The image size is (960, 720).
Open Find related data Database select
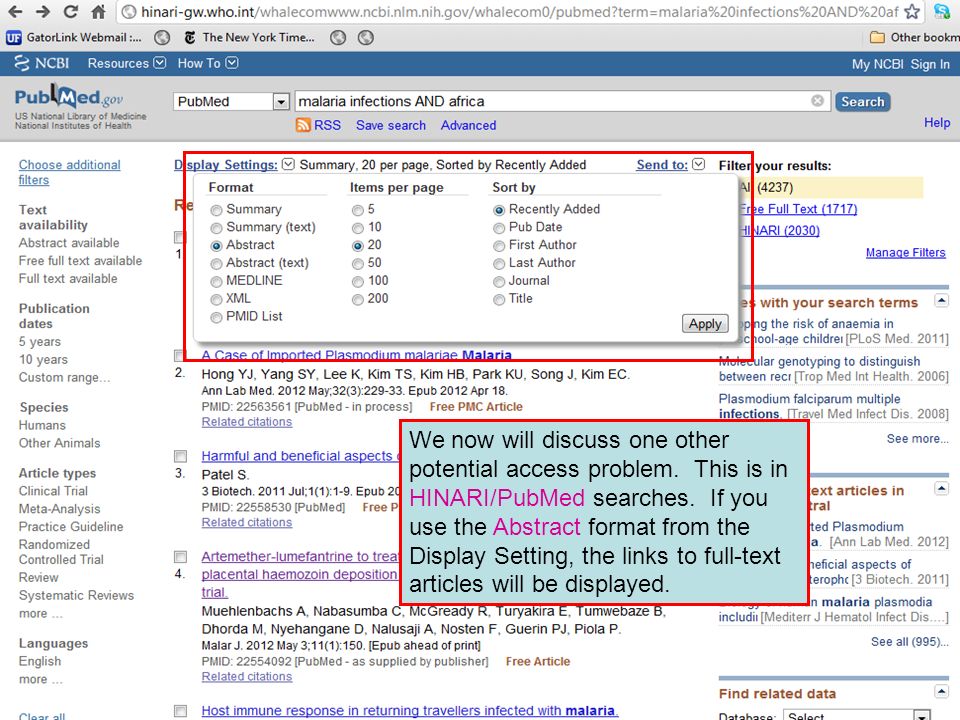[857, 716]
